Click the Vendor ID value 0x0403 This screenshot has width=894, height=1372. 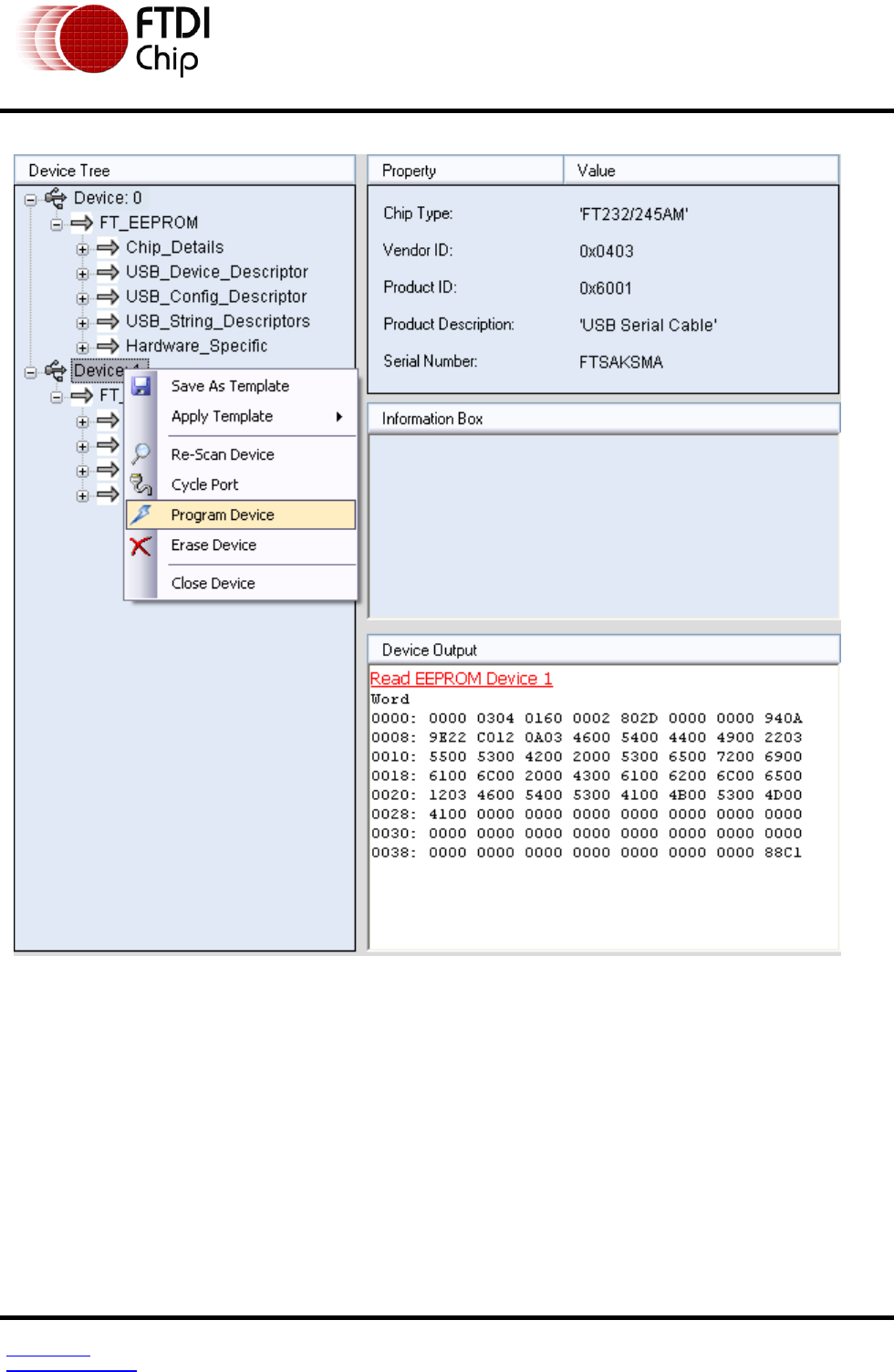(x=606, y=251)
